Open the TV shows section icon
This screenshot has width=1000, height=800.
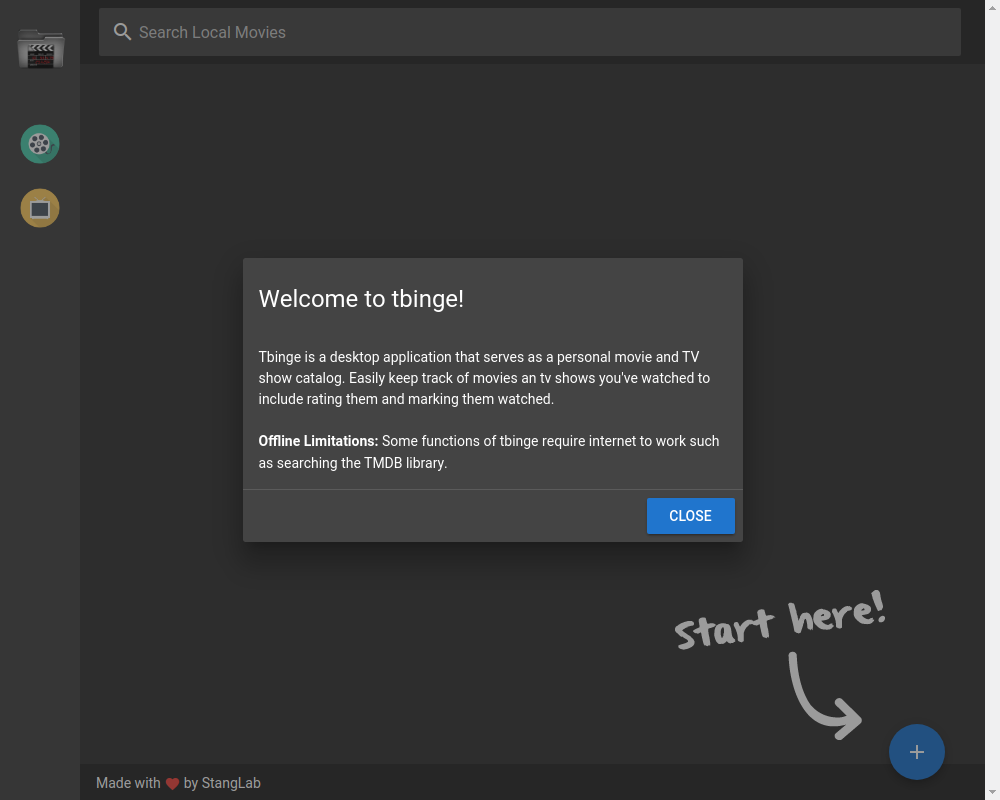pos(40,208)
